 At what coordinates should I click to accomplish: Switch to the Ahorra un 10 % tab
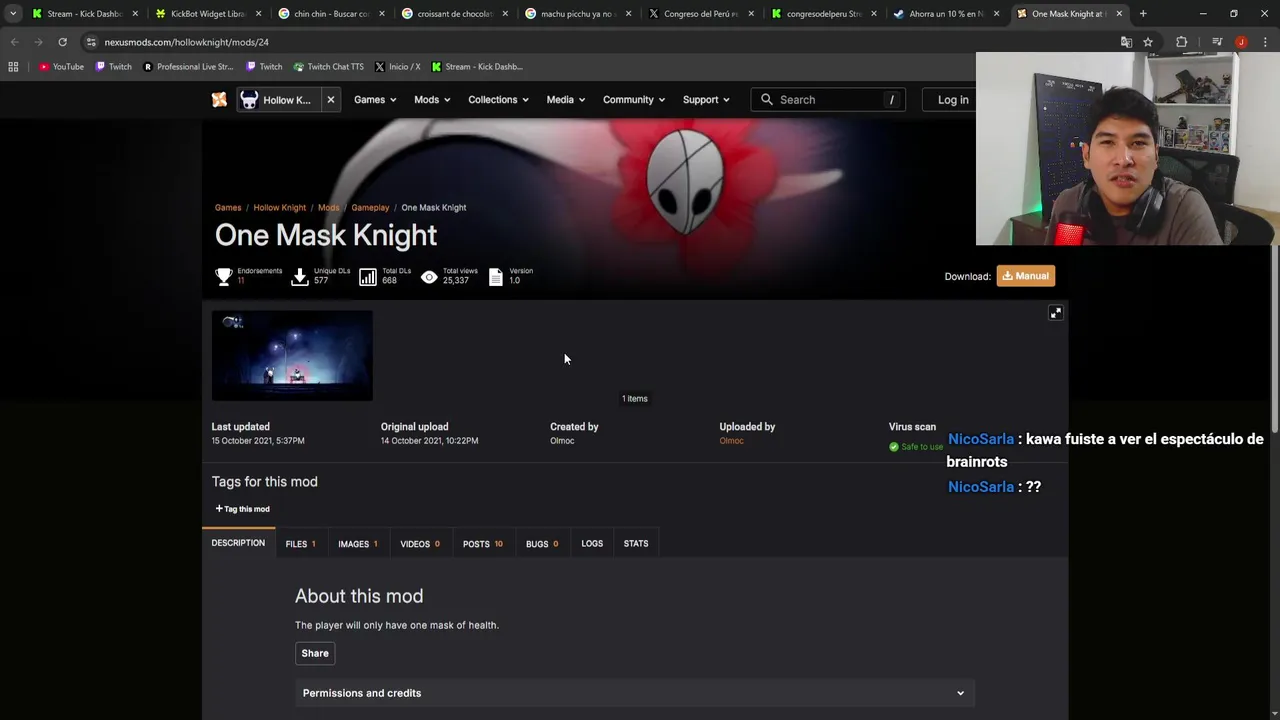tap(946, 14)
